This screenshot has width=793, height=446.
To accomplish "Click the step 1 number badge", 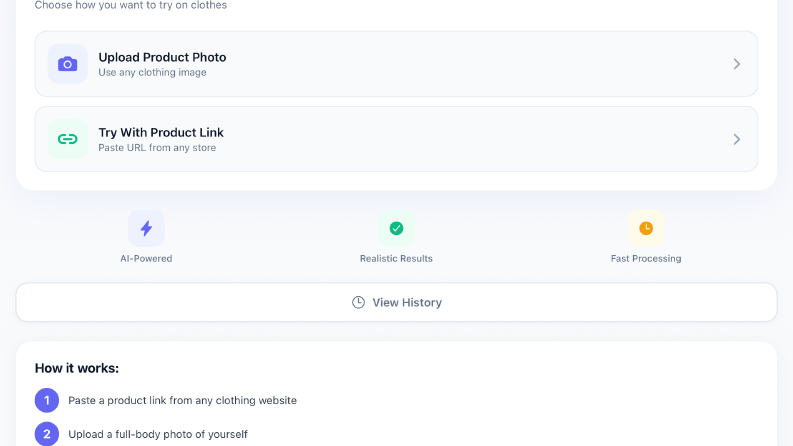I will [47, 400].
